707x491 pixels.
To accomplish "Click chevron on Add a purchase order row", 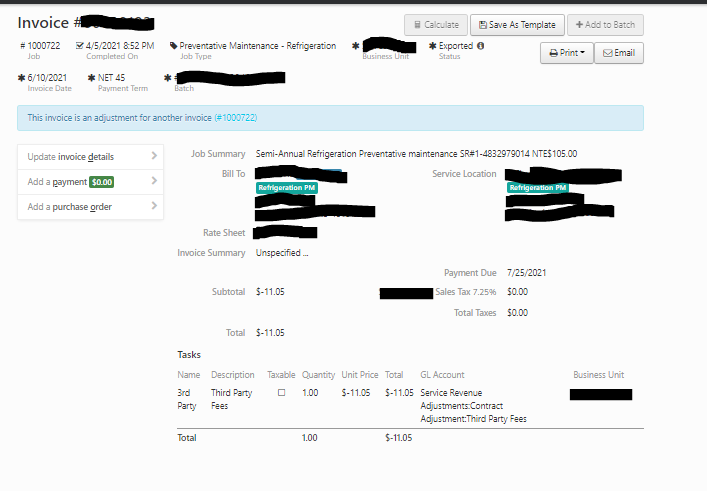I will 154,206.
